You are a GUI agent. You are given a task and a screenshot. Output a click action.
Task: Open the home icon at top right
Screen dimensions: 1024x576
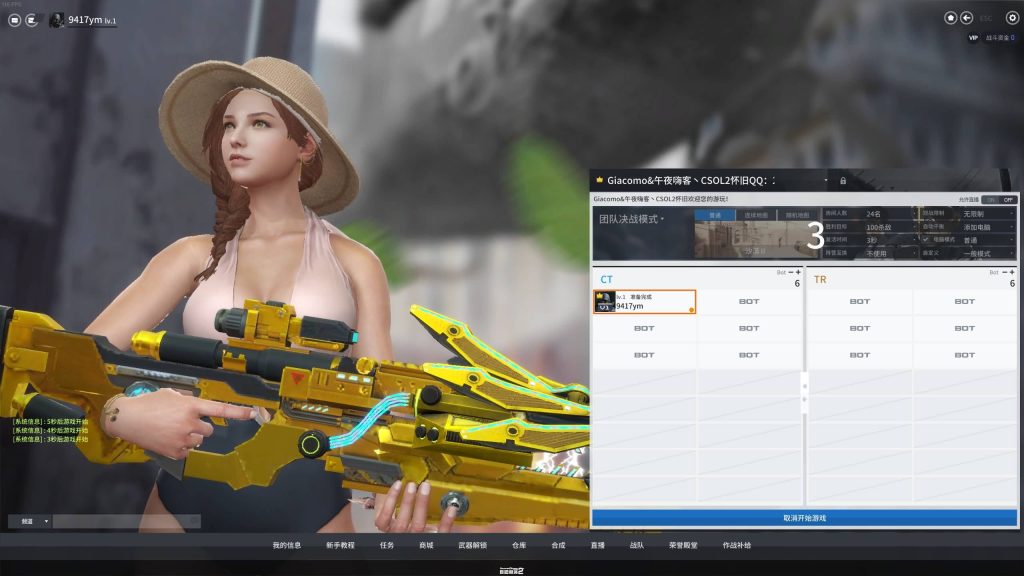[x=951, y=18]
